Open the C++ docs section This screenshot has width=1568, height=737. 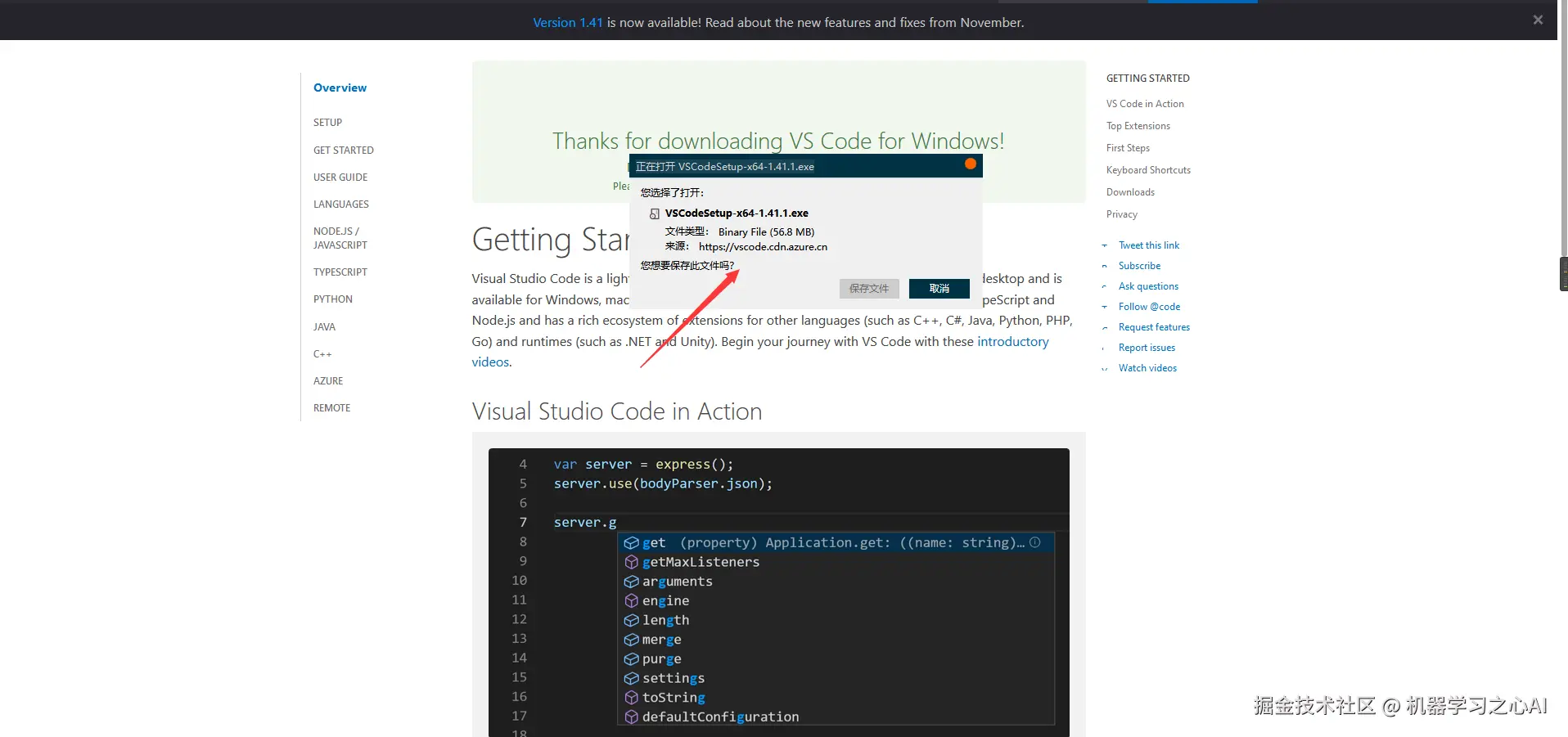point(322,354)
